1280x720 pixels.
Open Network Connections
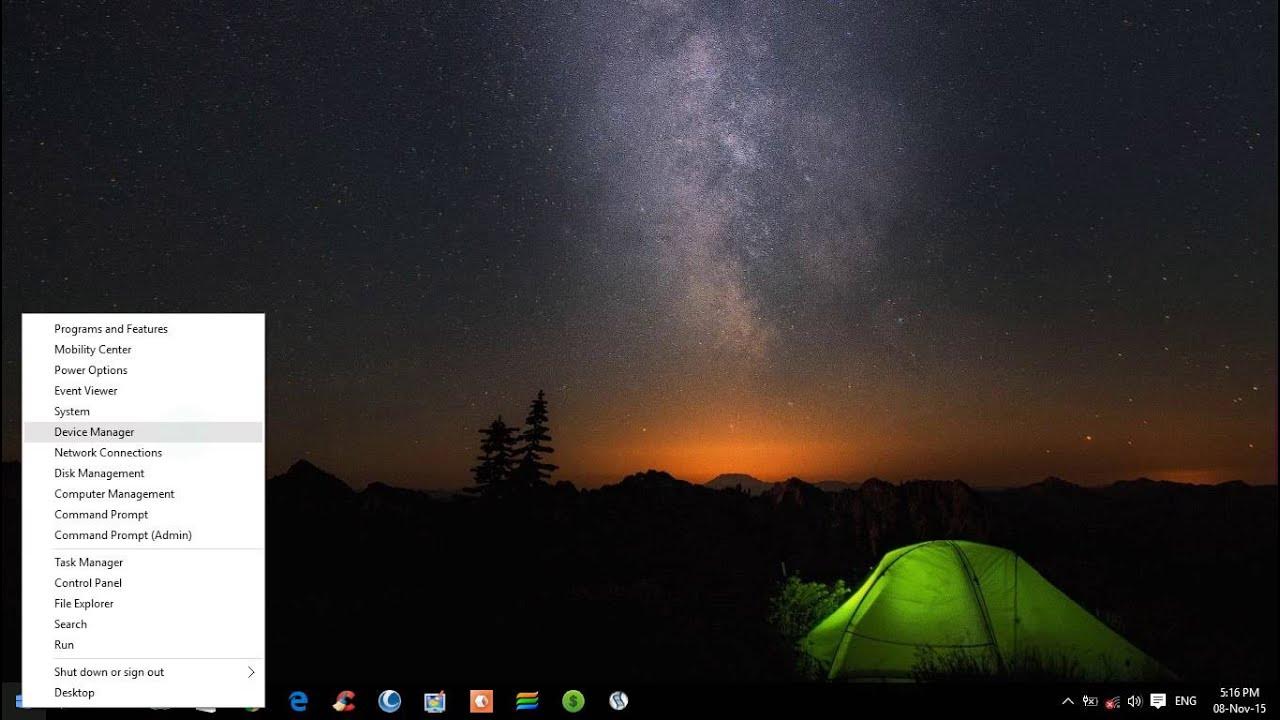(143, 453)
